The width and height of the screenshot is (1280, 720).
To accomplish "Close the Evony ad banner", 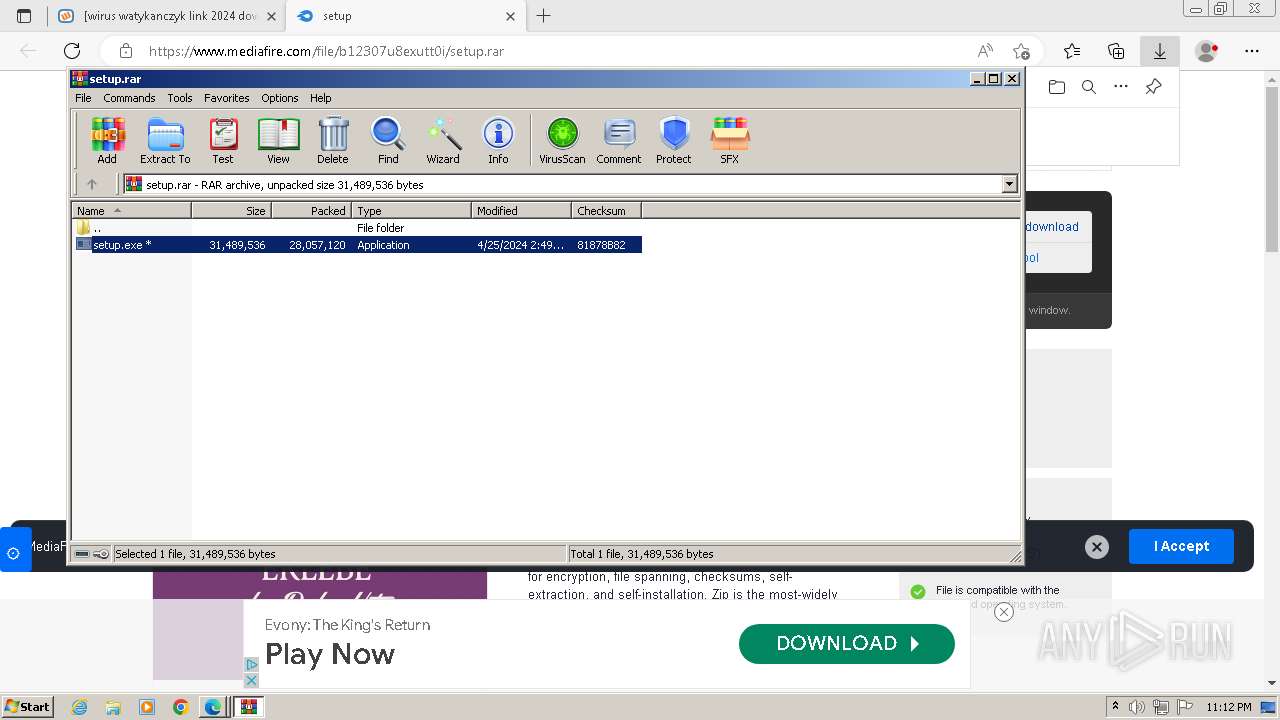I will tap(1004, 612).
